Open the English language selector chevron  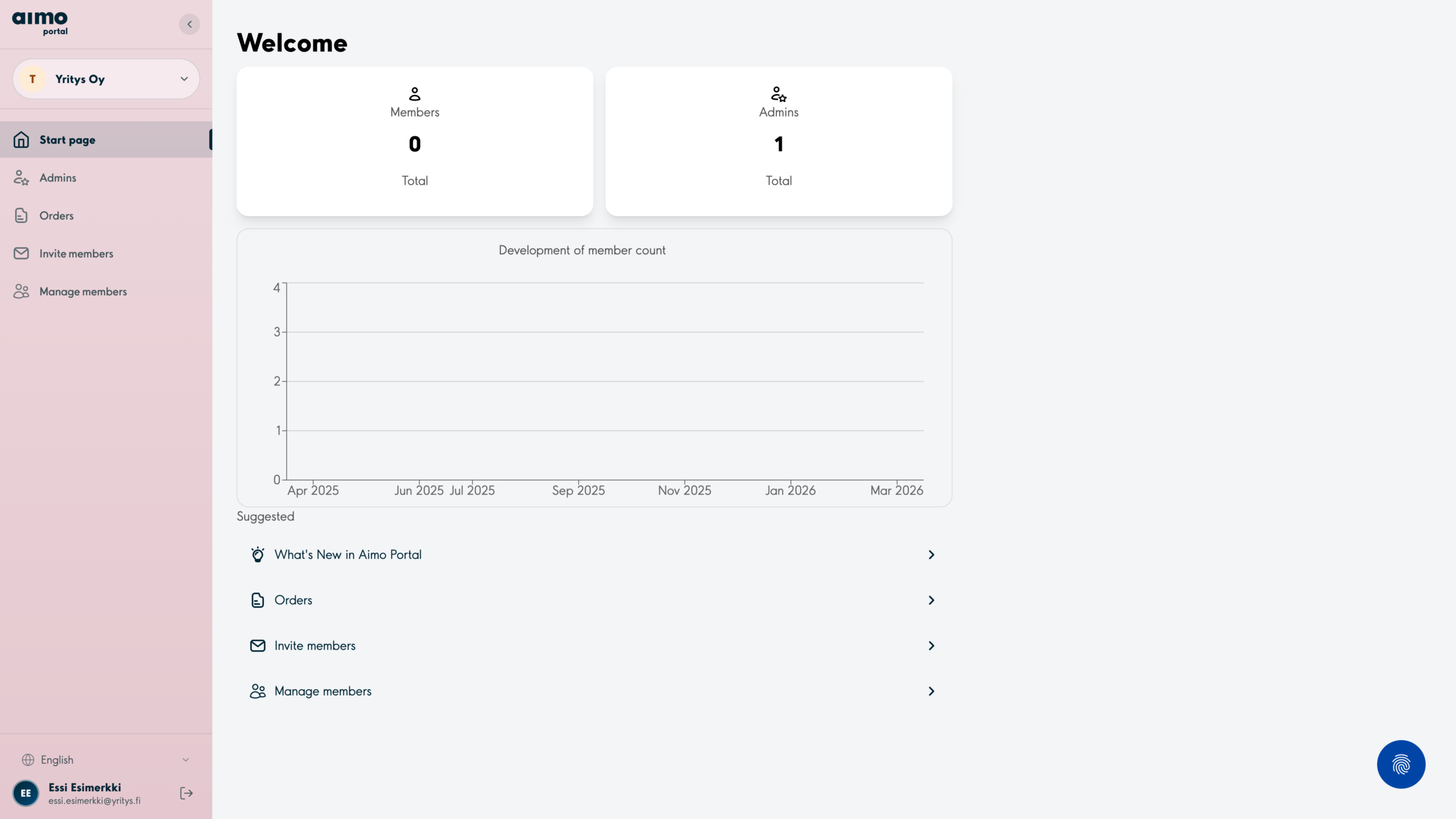[185, 760]
